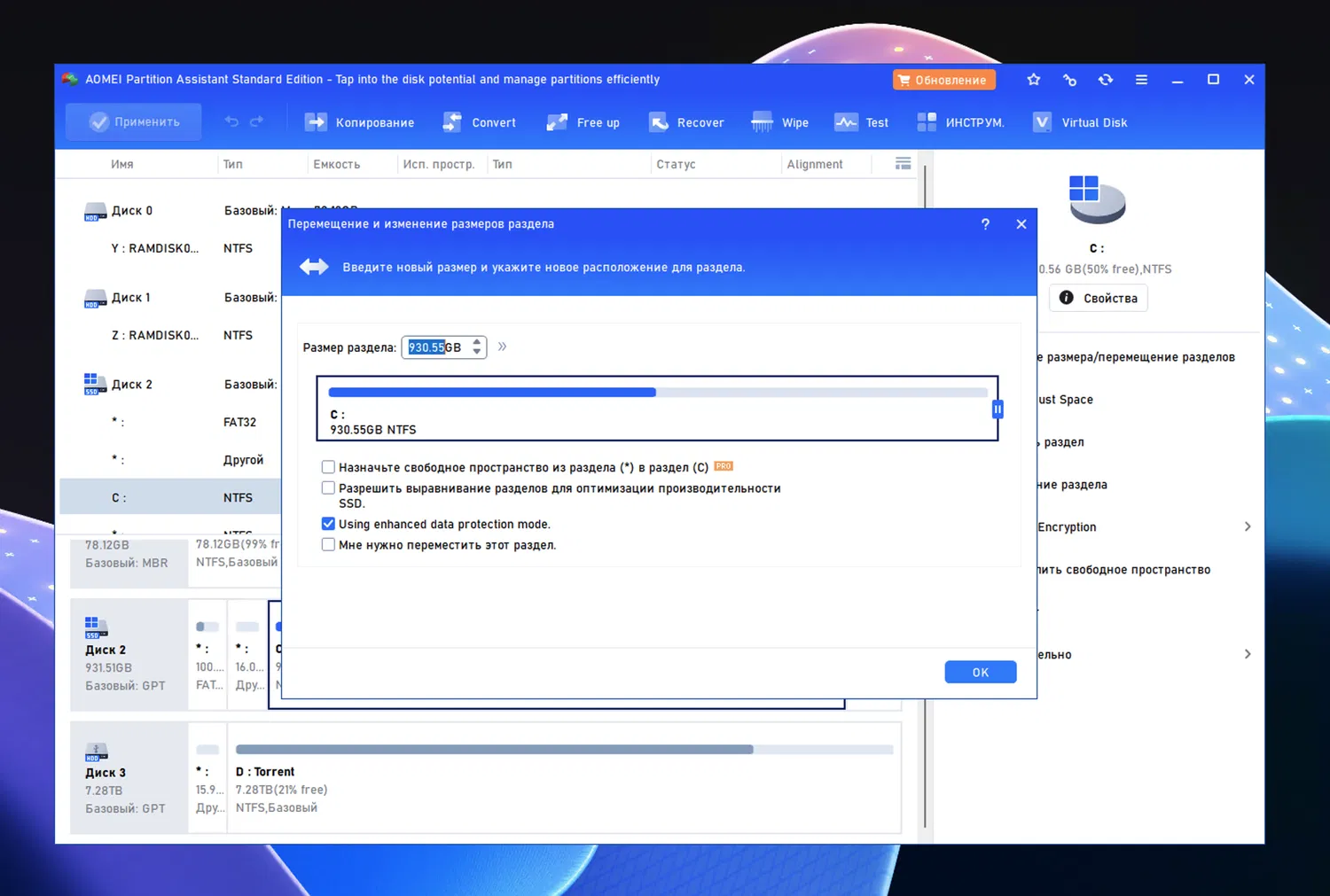This screenshot has height=896, width=1330.
Task: Click the Применить (Apply) button
Action: click(134, 122)
